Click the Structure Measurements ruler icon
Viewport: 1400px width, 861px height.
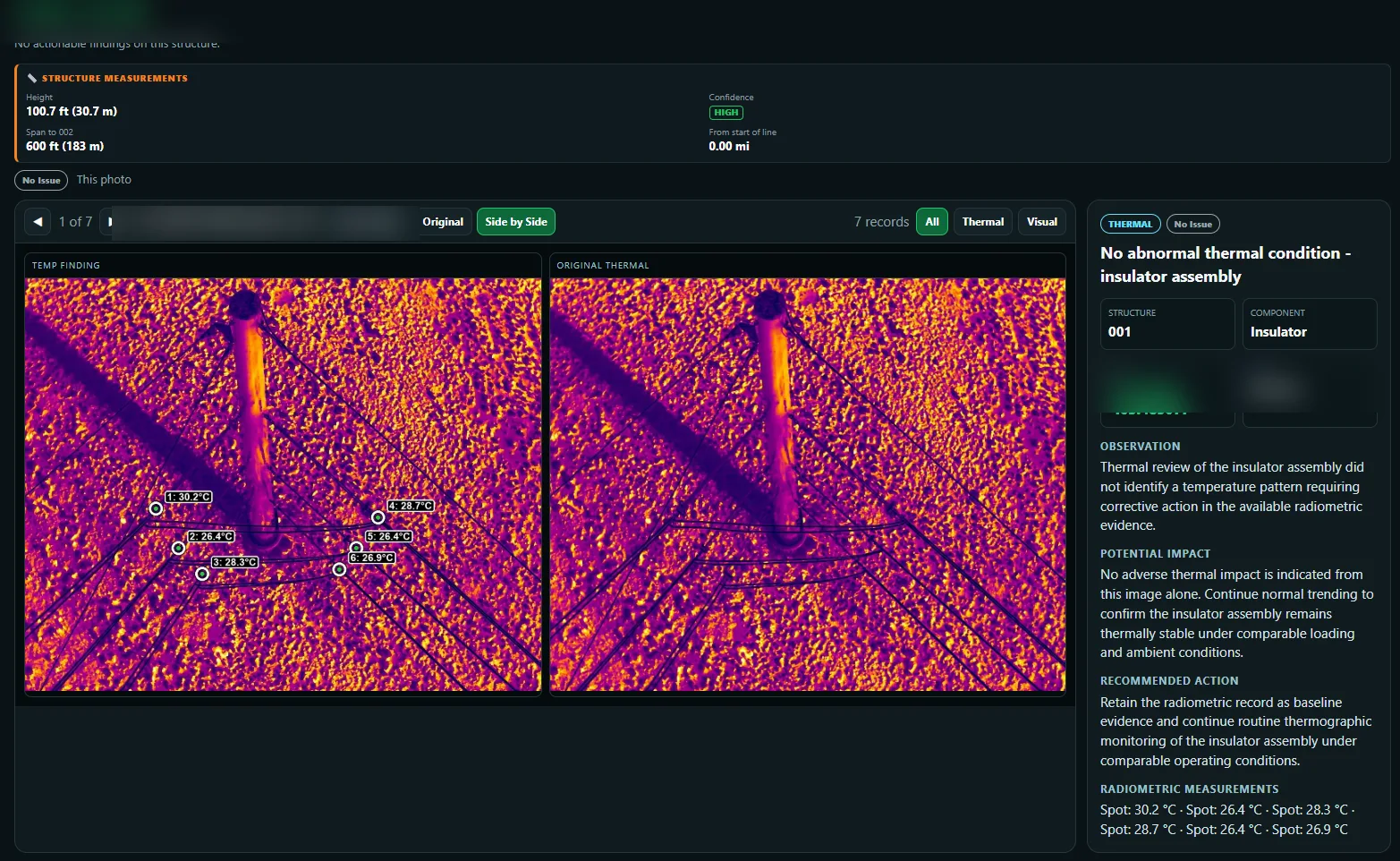(x=32, y=79)
